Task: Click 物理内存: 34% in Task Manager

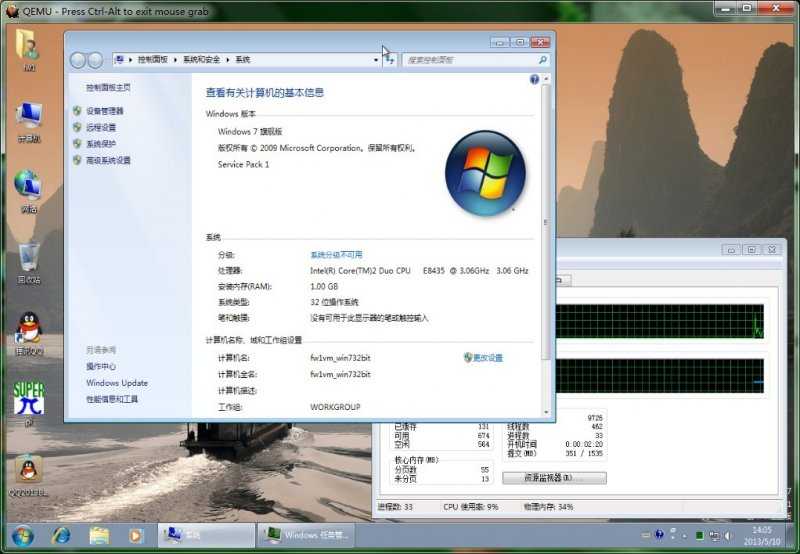Action: pos(548,507)
